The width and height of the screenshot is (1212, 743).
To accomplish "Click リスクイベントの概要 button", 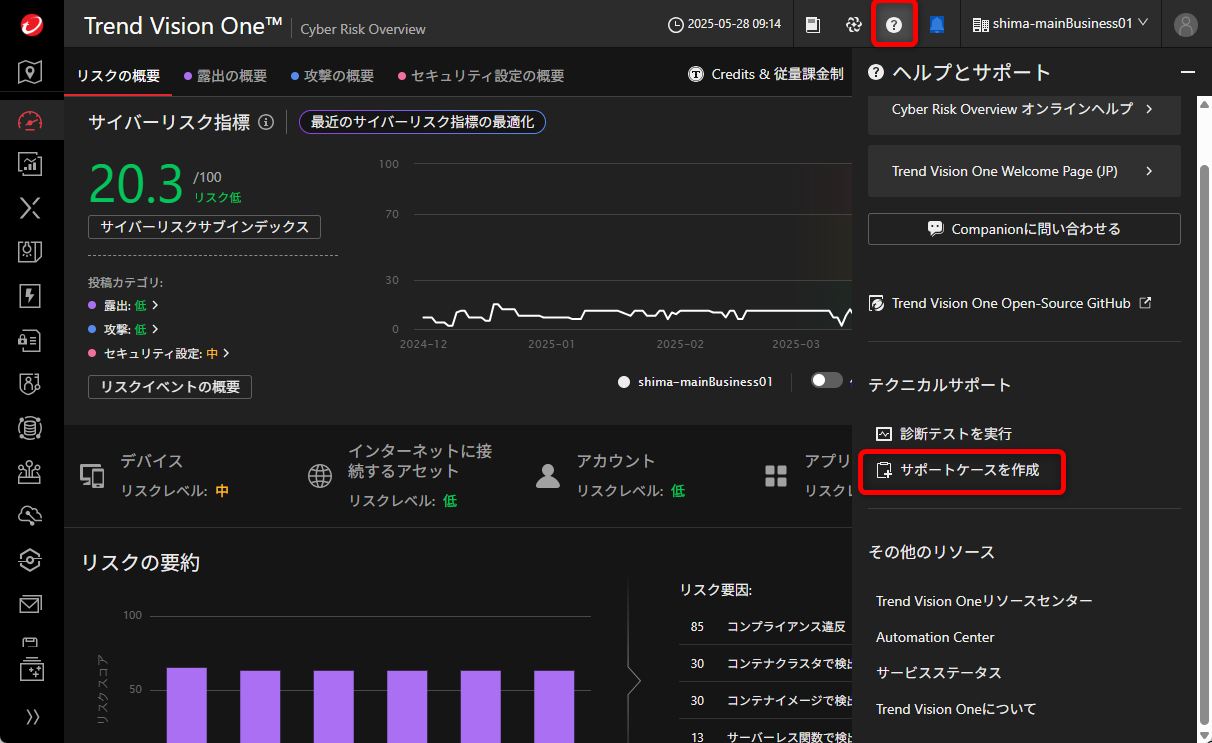I will [x=170, y=387].
